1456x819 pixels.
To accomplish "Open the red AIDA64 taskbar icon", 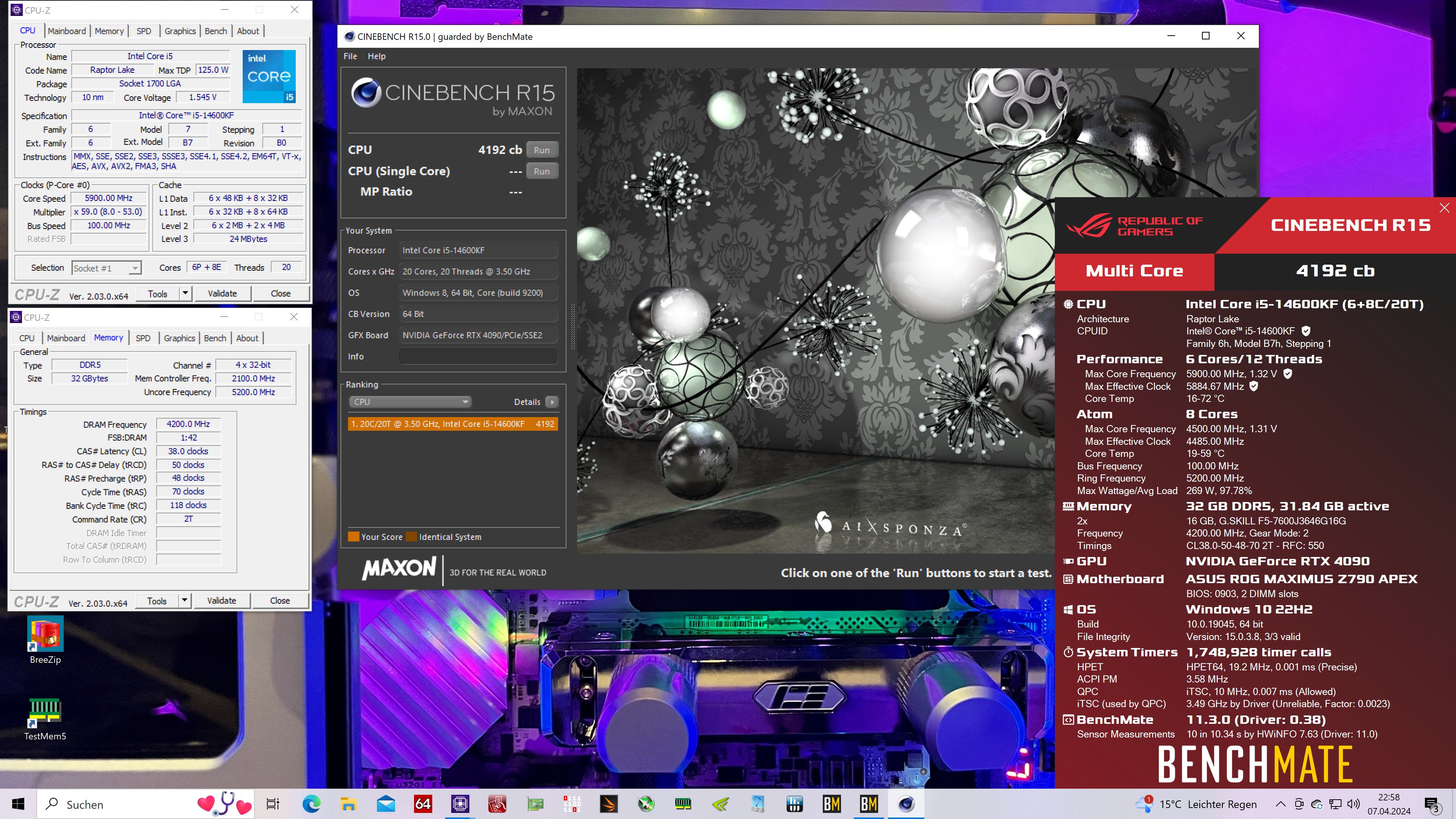I will (423, 804).
